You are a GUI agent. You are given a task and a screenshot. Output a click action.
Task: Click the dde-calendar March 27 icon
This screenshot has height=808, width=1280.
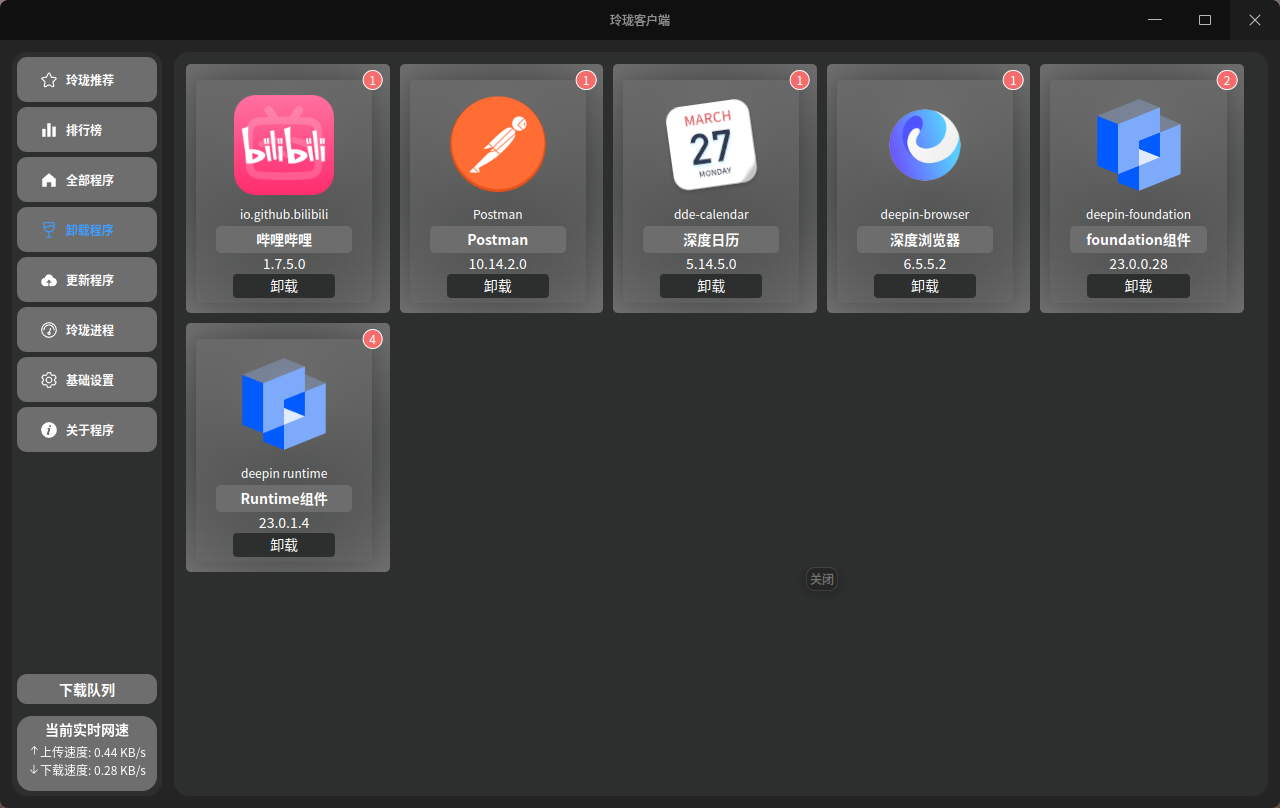pos(711,144)
